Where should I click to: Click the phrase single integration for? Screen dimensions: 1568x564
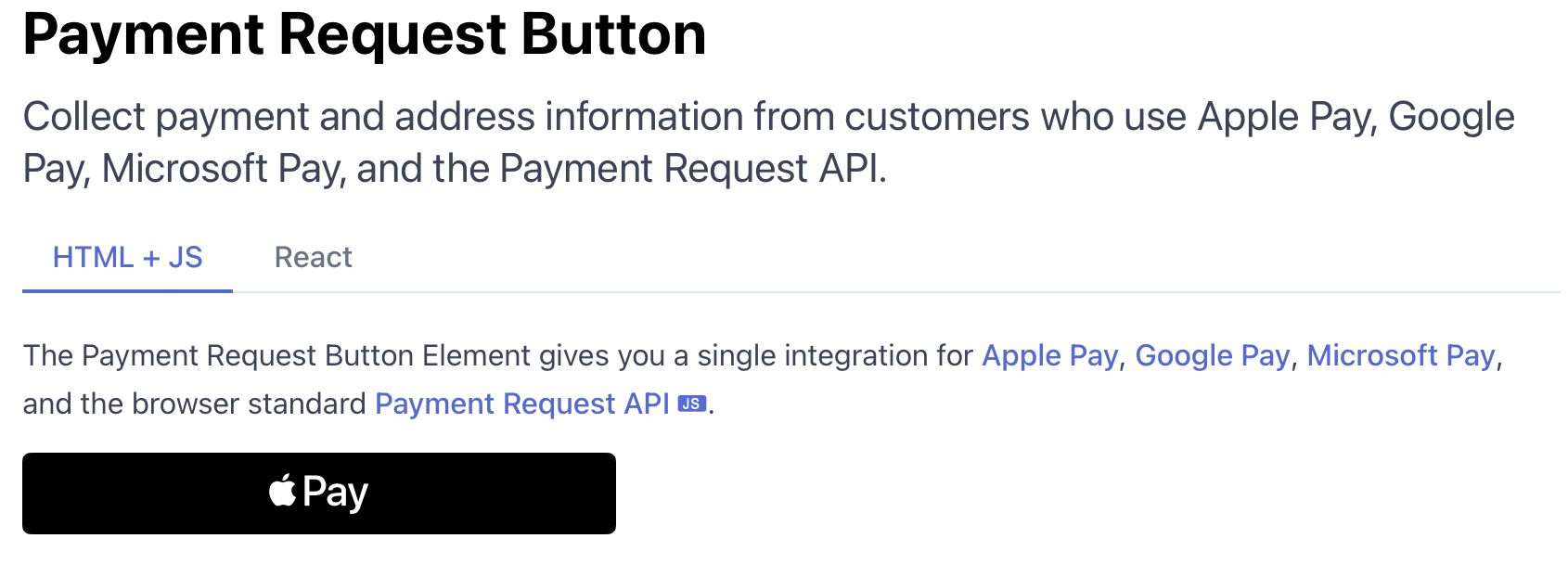835,355
